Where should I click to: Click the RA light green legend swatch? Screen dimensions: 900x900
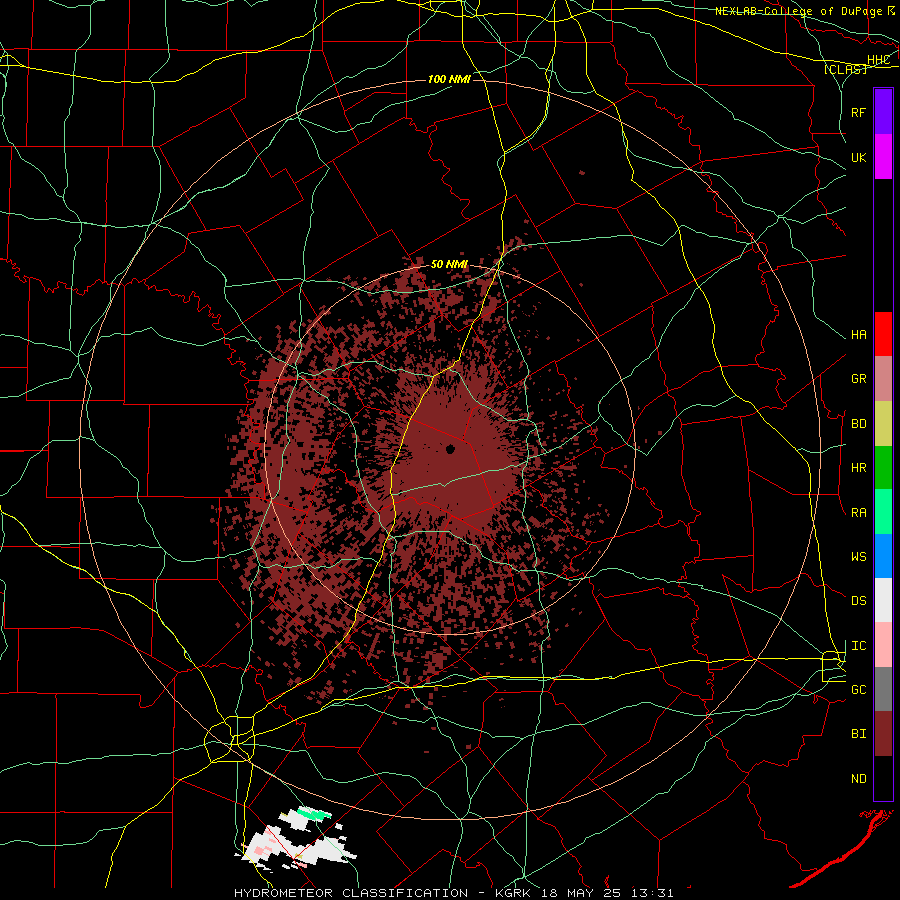coord(883,512)
